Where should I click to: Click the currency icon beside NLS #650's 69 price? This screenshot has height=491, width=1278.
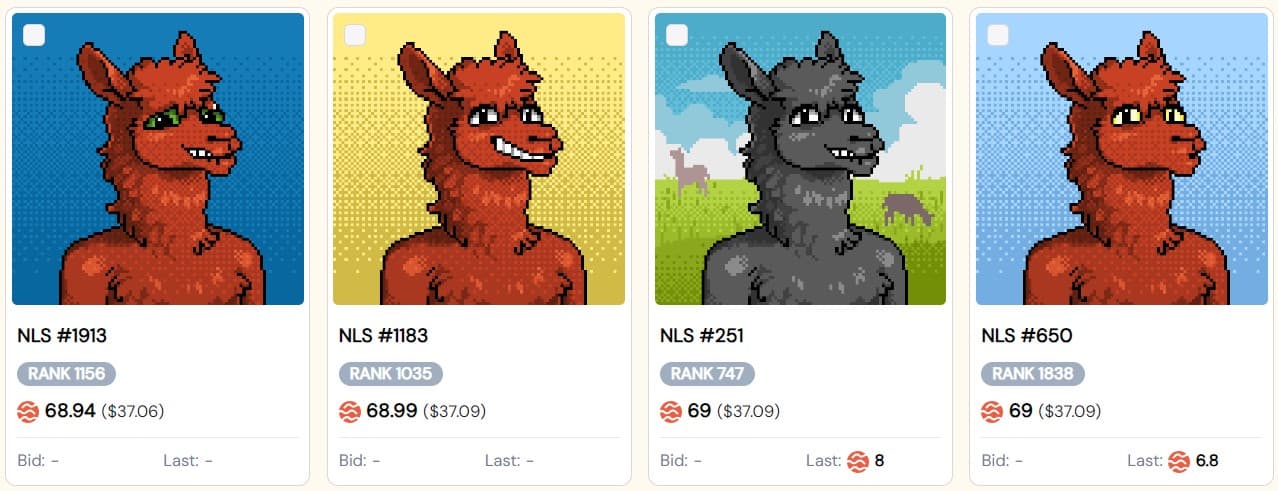(x=992, y=411)
